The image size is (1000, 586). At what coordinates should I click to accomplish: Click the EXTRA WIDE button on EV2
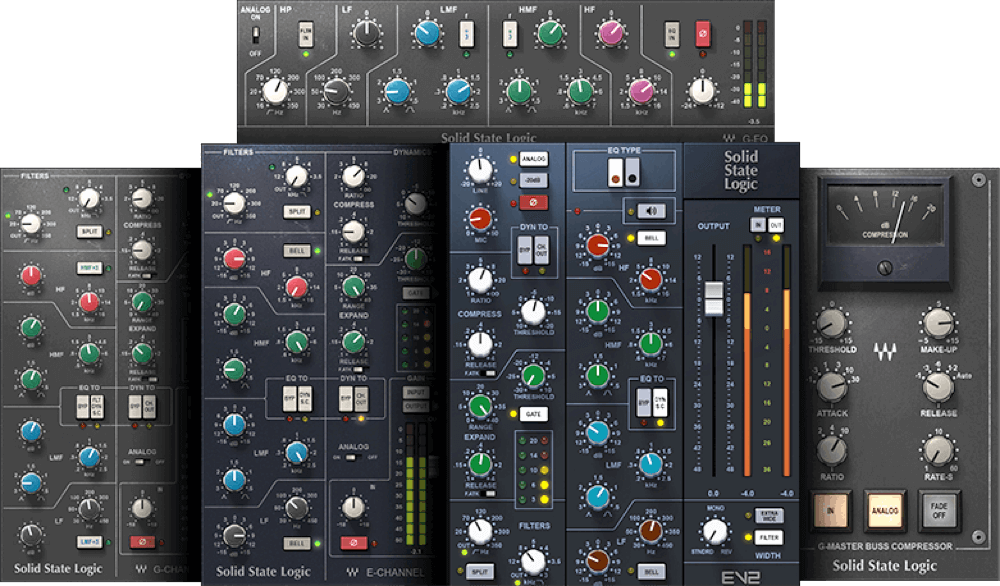[x=770, y=514]
